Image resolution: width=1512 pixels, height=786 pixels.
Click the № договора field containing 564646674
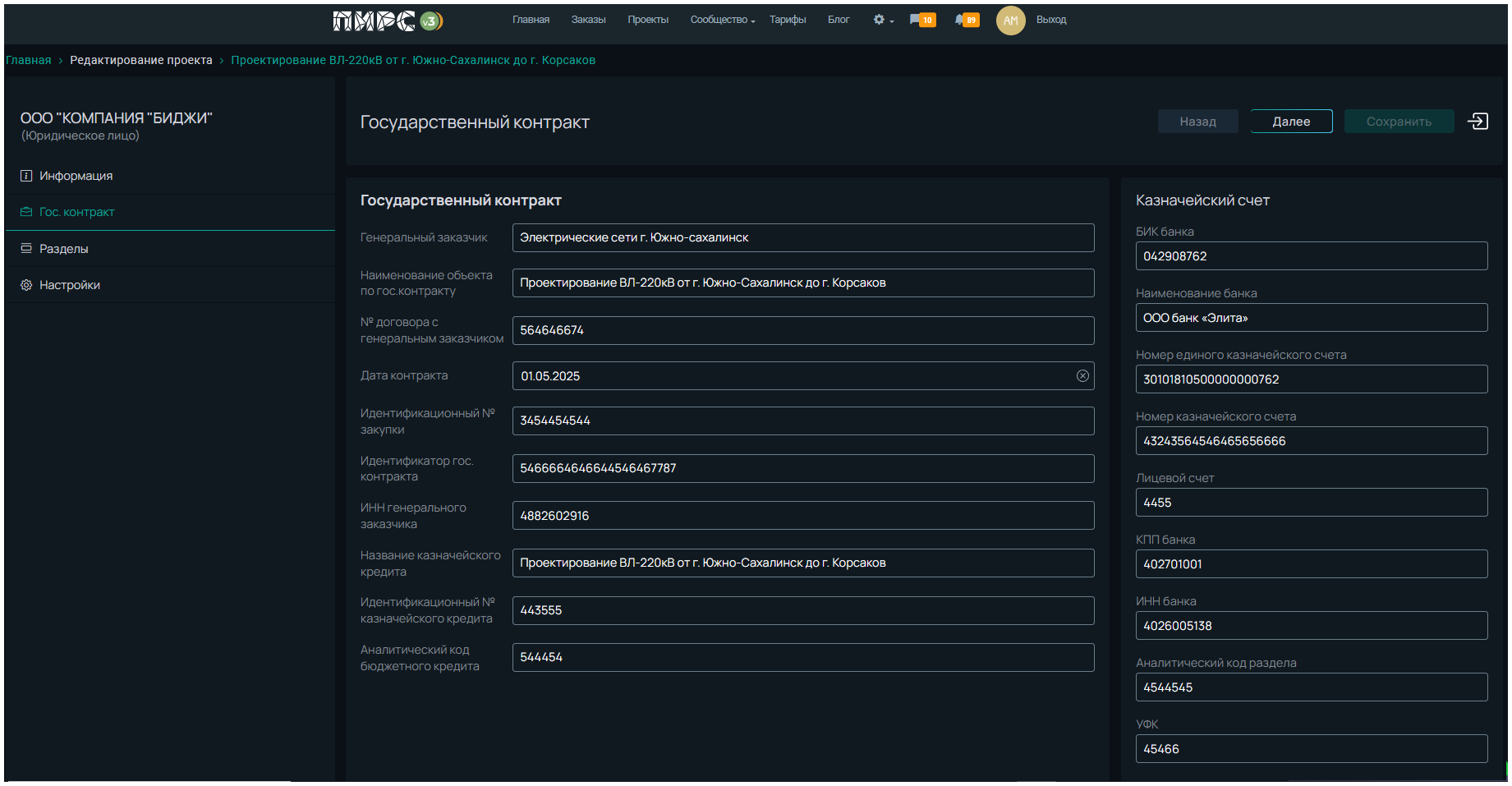click(803, 330)
